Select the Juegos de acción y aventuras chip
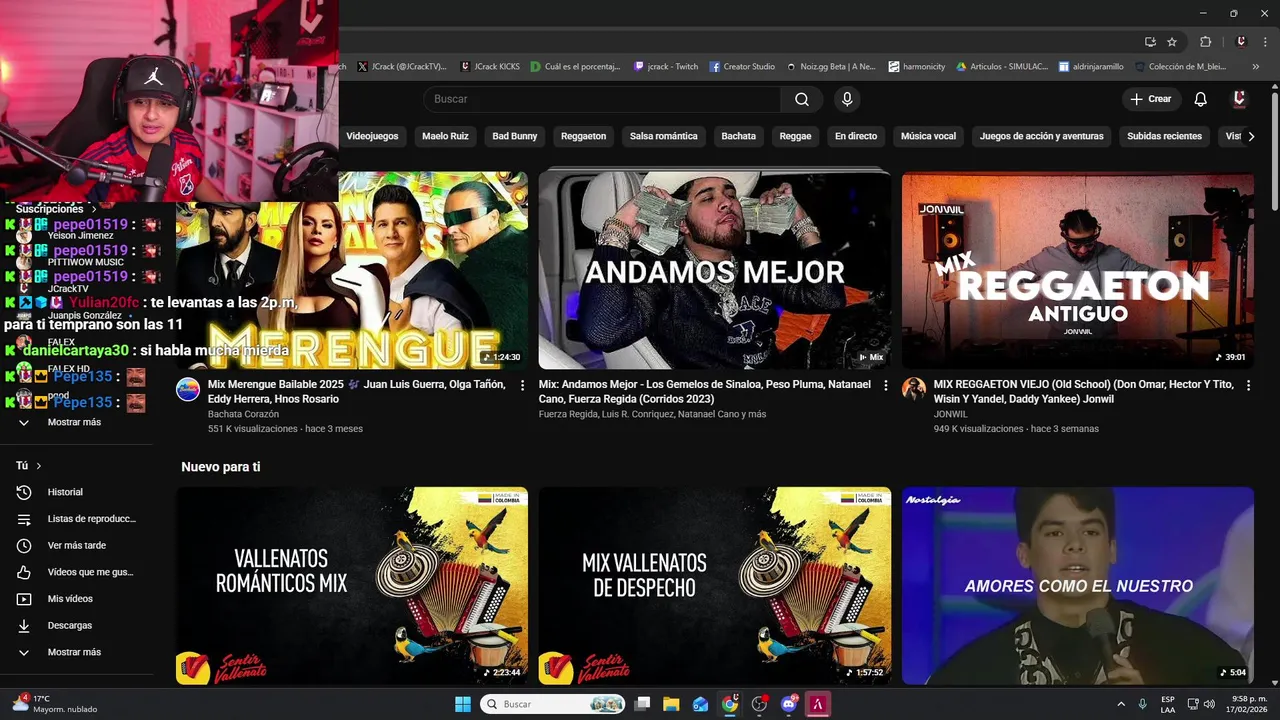 [1041, 136]
